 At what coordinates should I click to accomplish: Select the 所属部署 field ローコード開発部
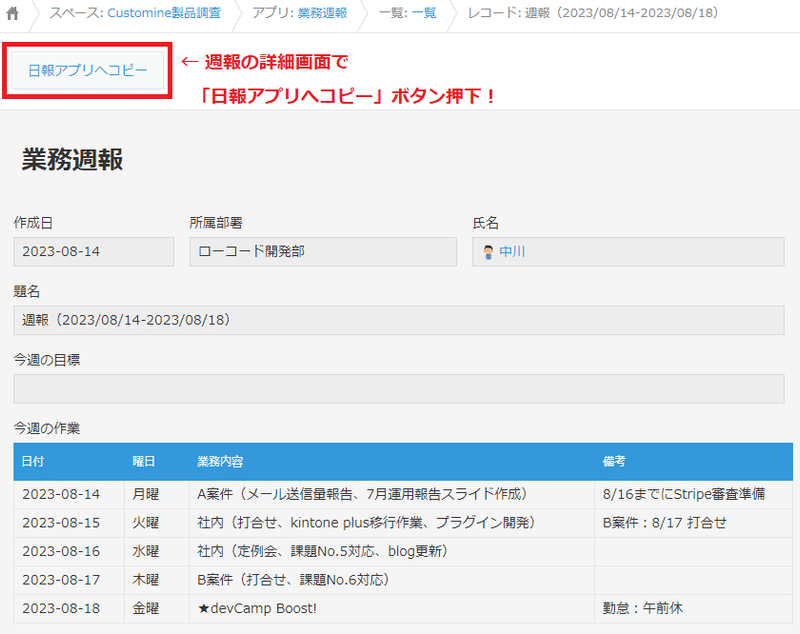point(323,251)
